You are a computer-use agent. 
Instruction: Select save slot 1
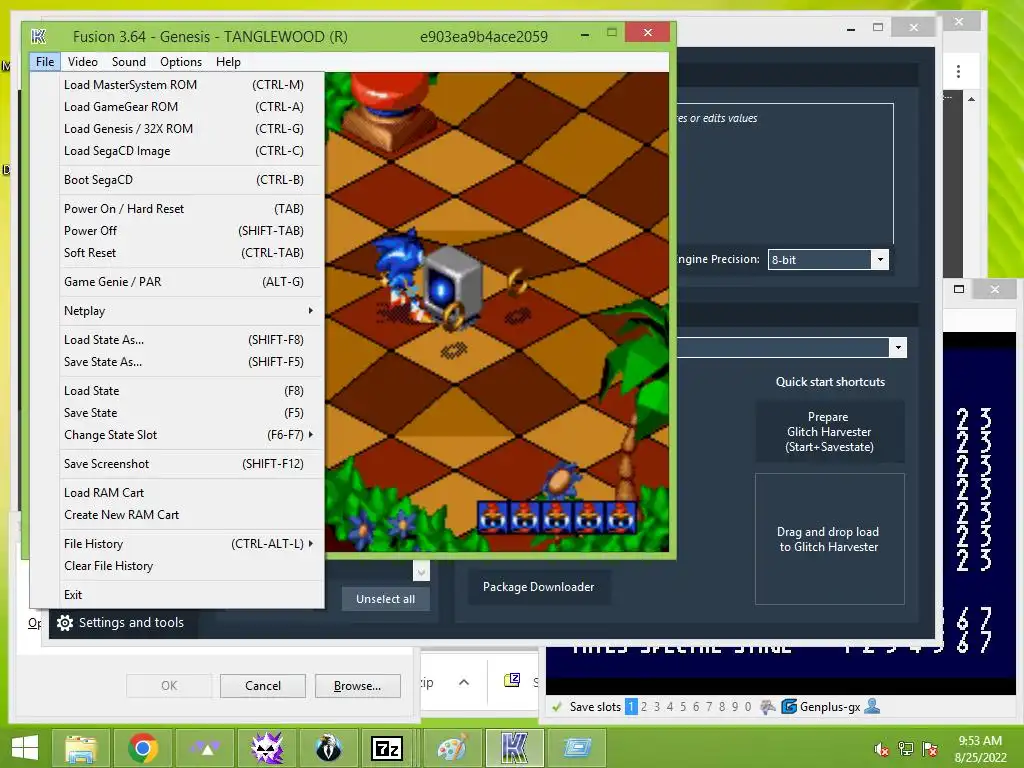coord(631,707)
